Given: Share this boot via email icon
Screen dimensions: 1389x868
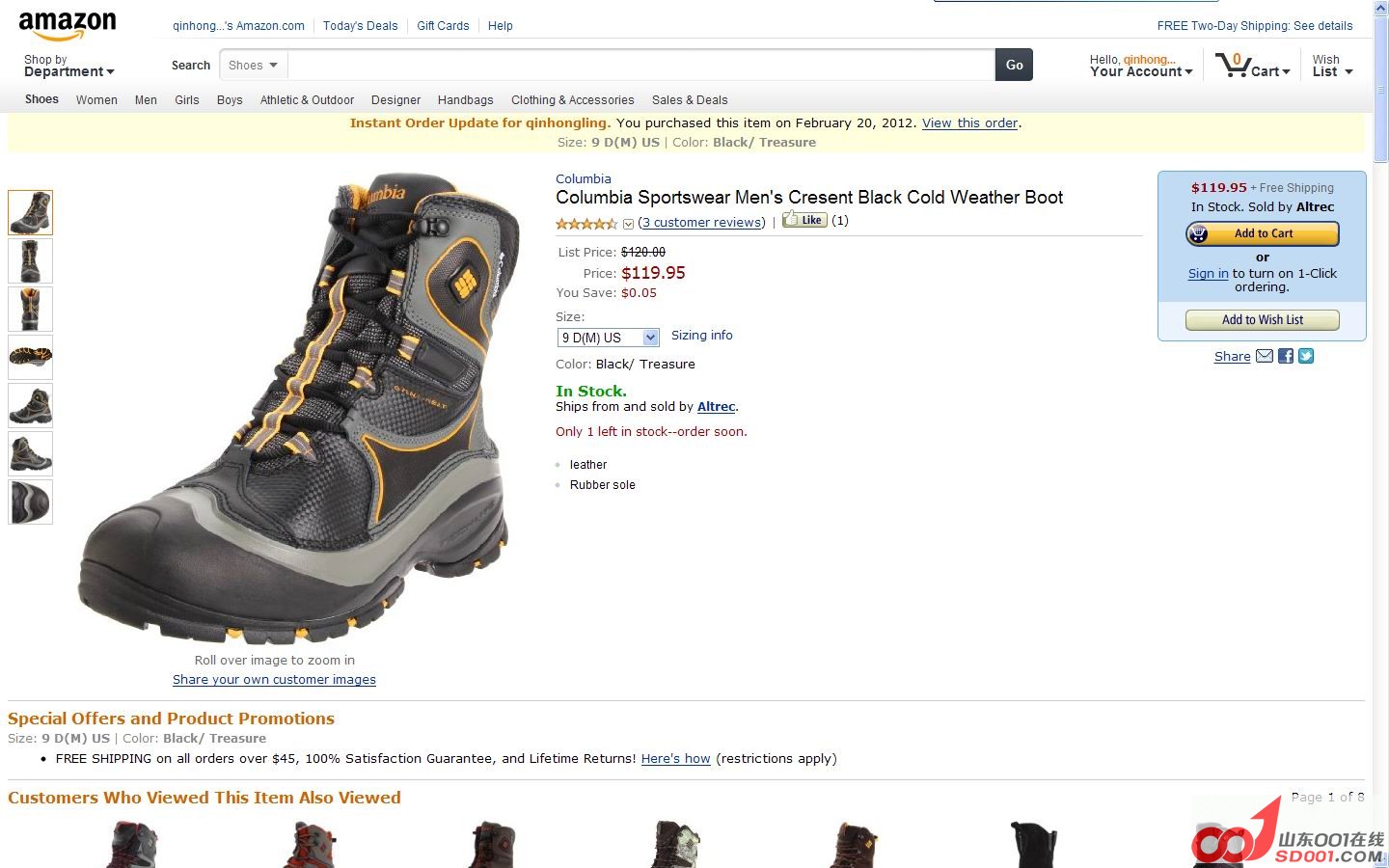Looking at the screenshot, I should coord(1264,356).
